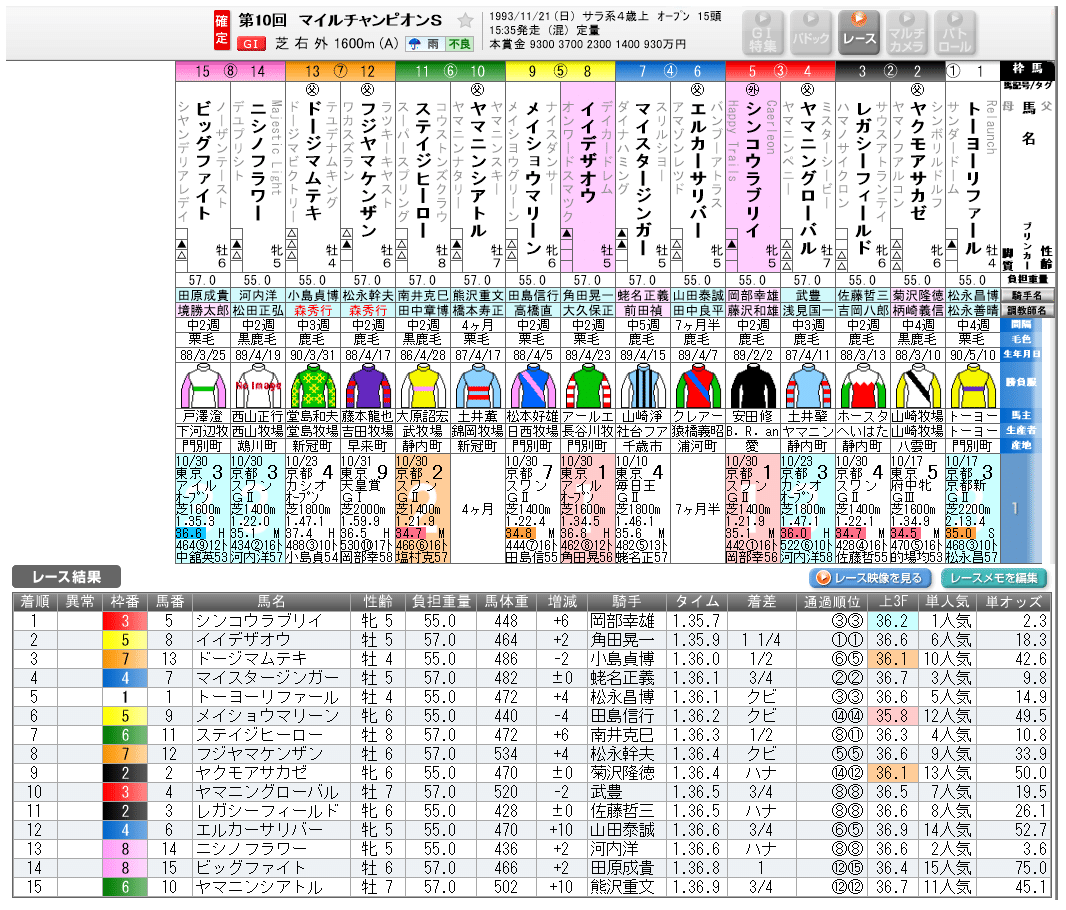Image resolution: width=1066 pixels, height=910 pixels.
Task: Click the 確定 status badge
Action: click(222, 30)
